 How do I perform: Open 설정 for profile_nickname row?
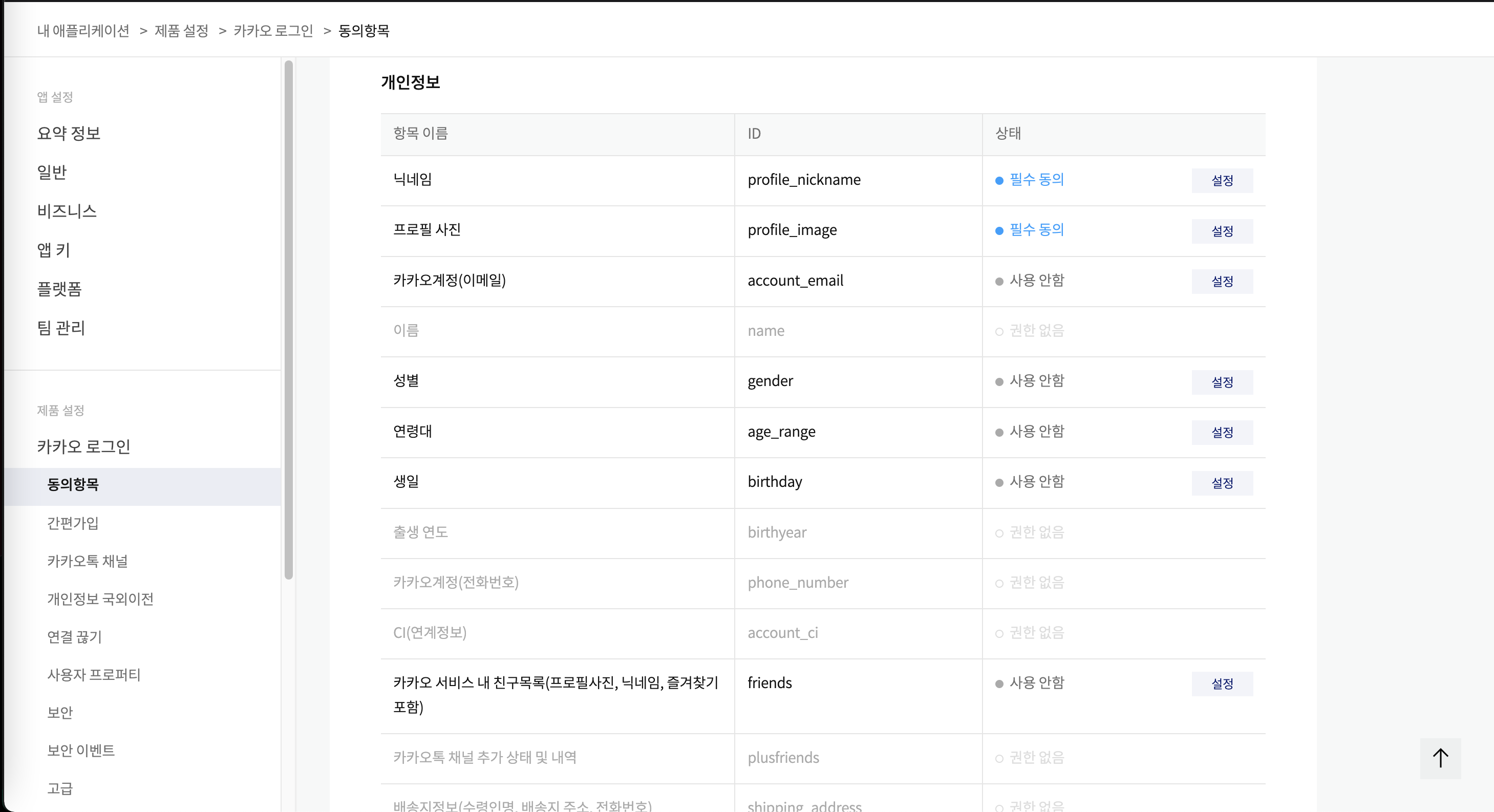pos(1222,180)
